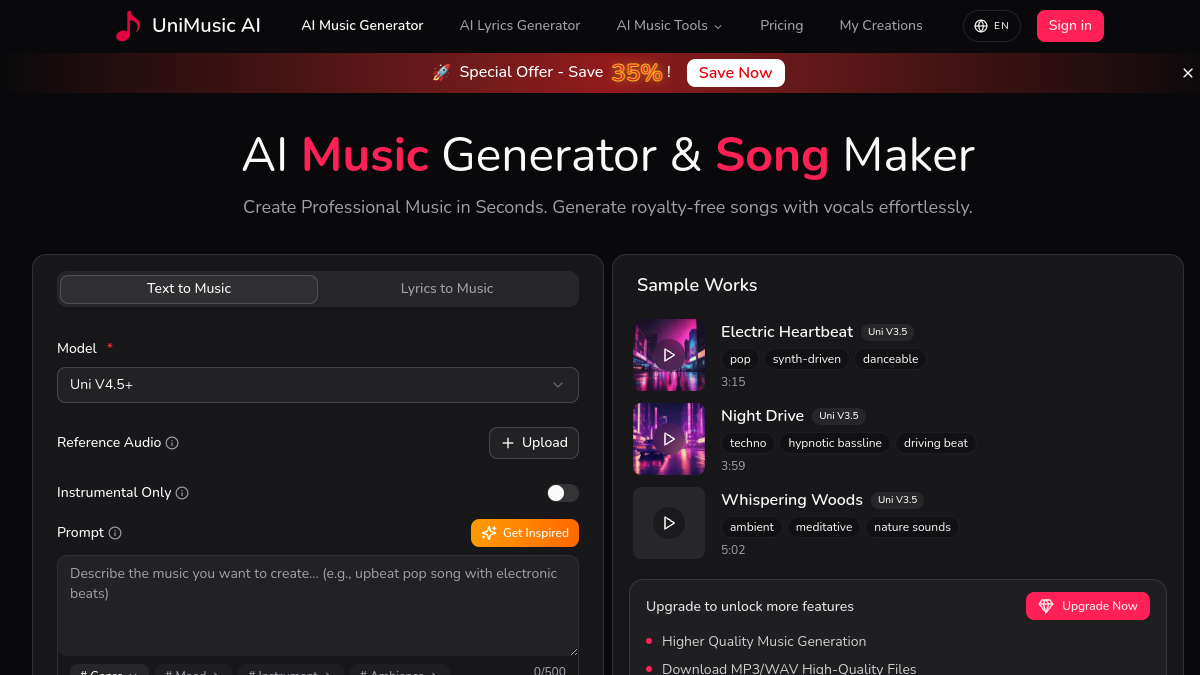The width and height of the screenshot is (1200, 675).
Task: Open the Pricing page
Action: pos(782,26)
